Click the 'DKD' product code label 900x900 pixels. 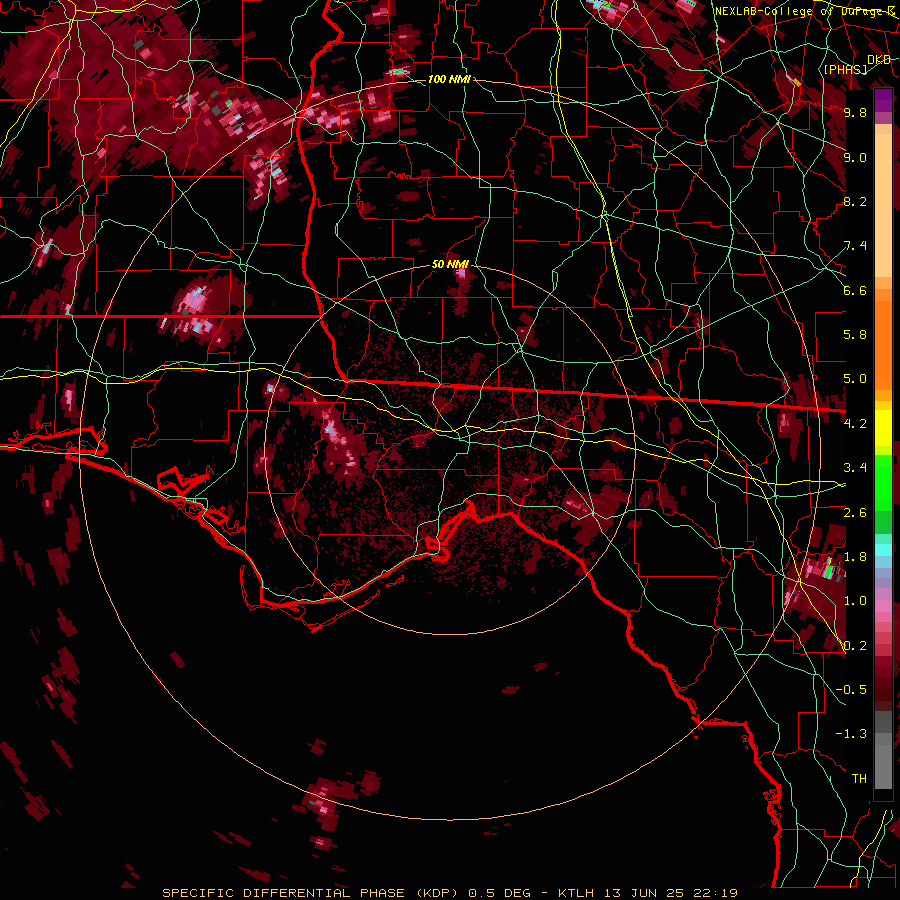[x=879, y=60]
